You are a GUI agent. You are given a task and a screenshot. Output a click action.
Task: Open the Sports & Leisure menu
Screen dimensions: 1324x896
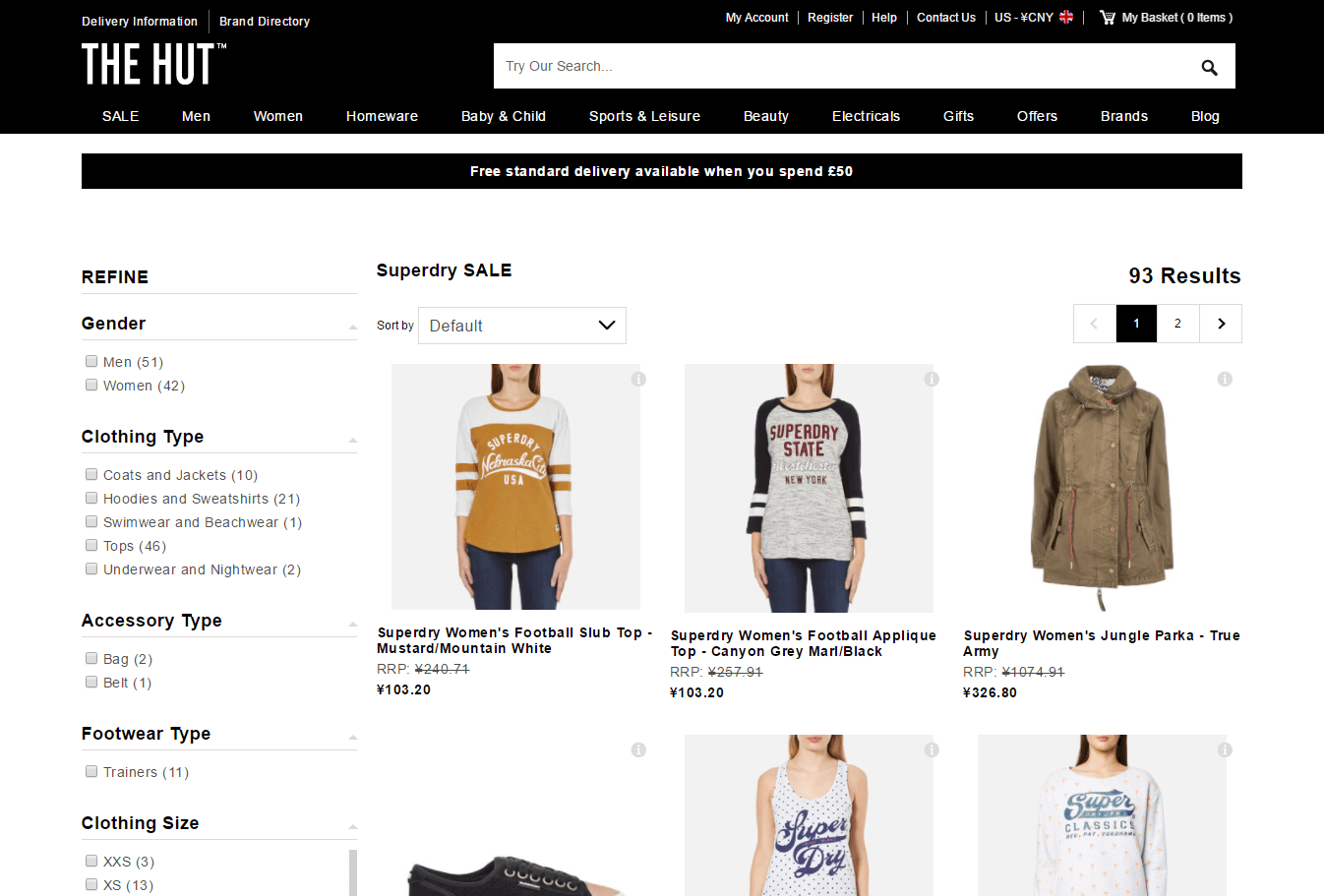(644, 116)
